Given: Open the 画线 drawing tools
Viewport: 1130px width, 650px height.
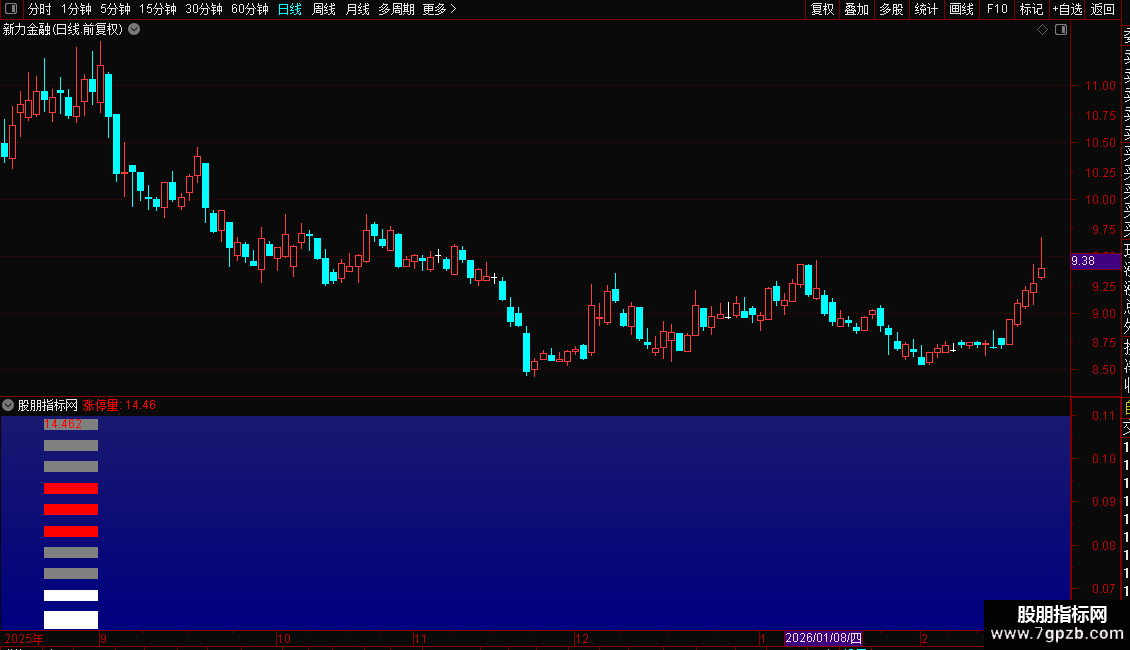Looking at the screenshot, I should tap(961, 9).
